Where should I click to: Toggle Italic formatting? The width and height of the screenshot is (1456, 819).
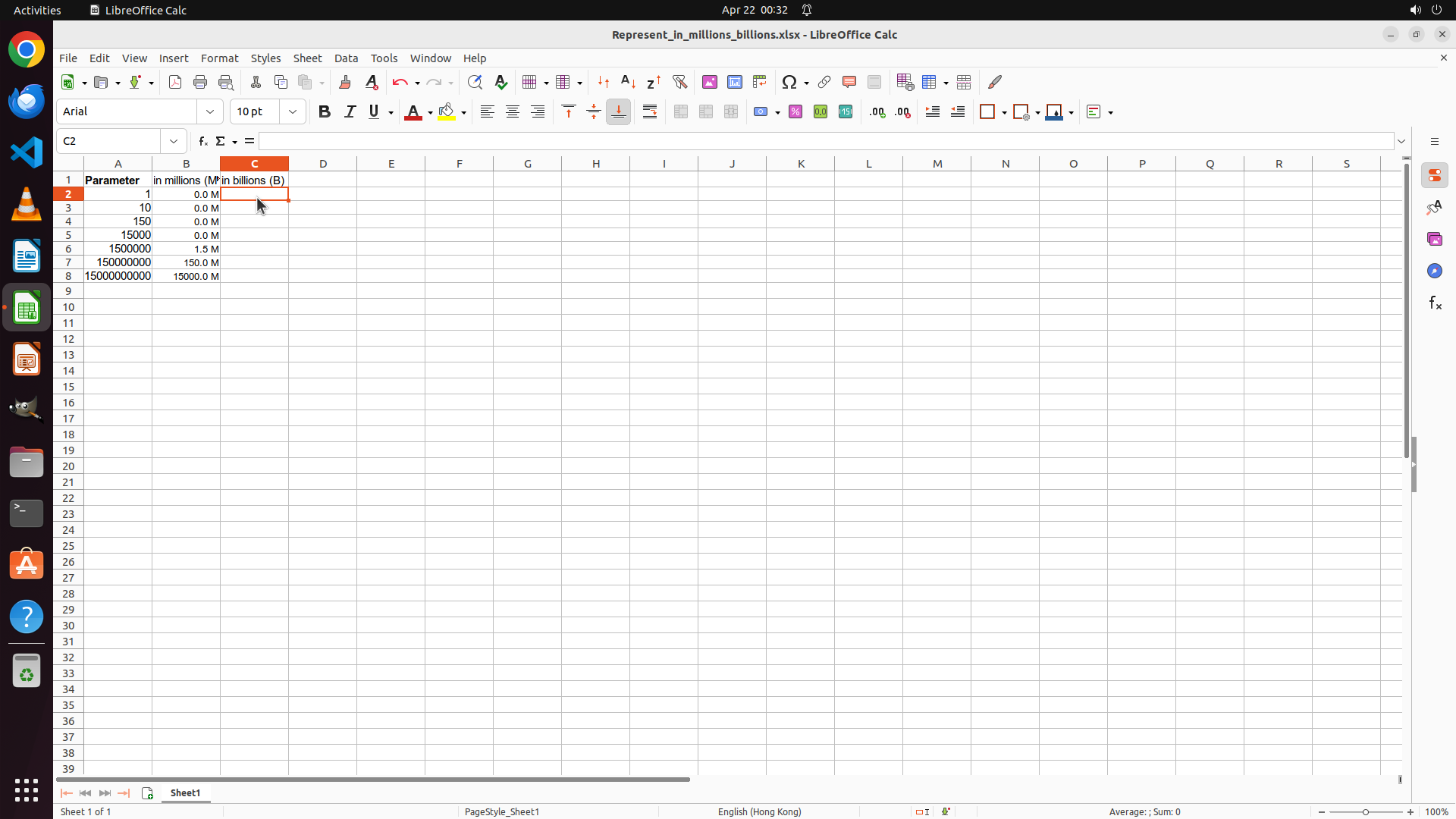pyautogui.click(x=350, y=111)
